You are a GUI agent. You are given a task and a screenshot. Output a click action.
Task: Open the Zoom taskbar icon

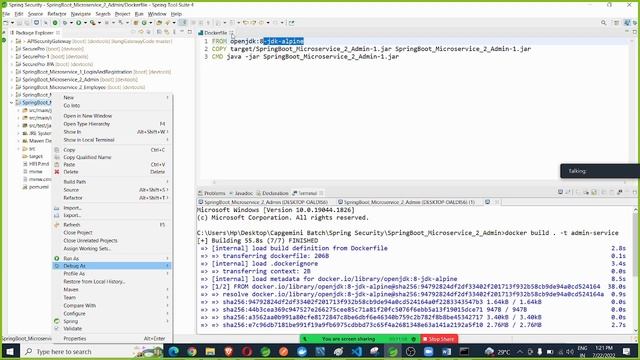point(428,351)
